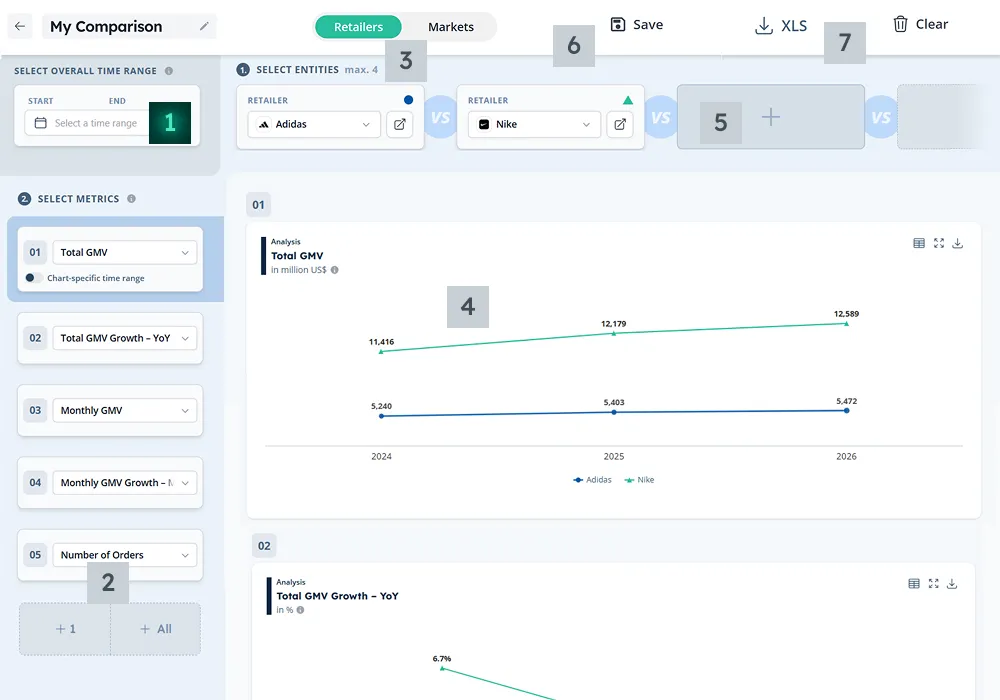The width and height of the screenshot is (1000, 700).
Task: Click the back arrow button
Action: click(x=20, y=26)
